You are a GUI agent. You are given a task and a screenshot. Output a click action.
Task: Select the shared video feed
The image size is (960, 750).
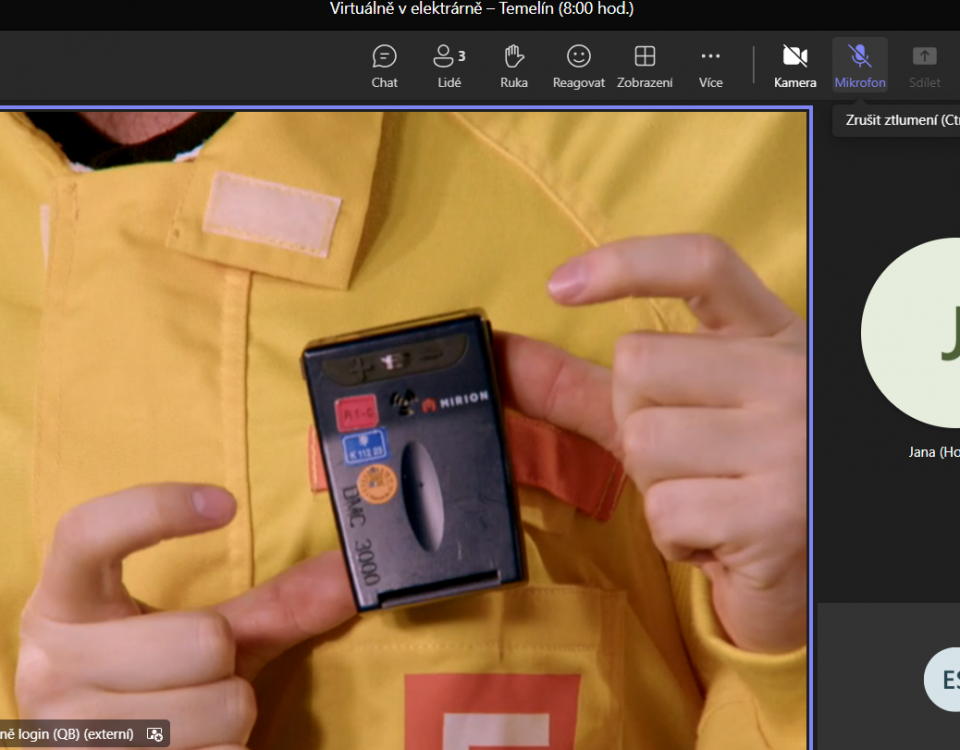click(404, 430)
